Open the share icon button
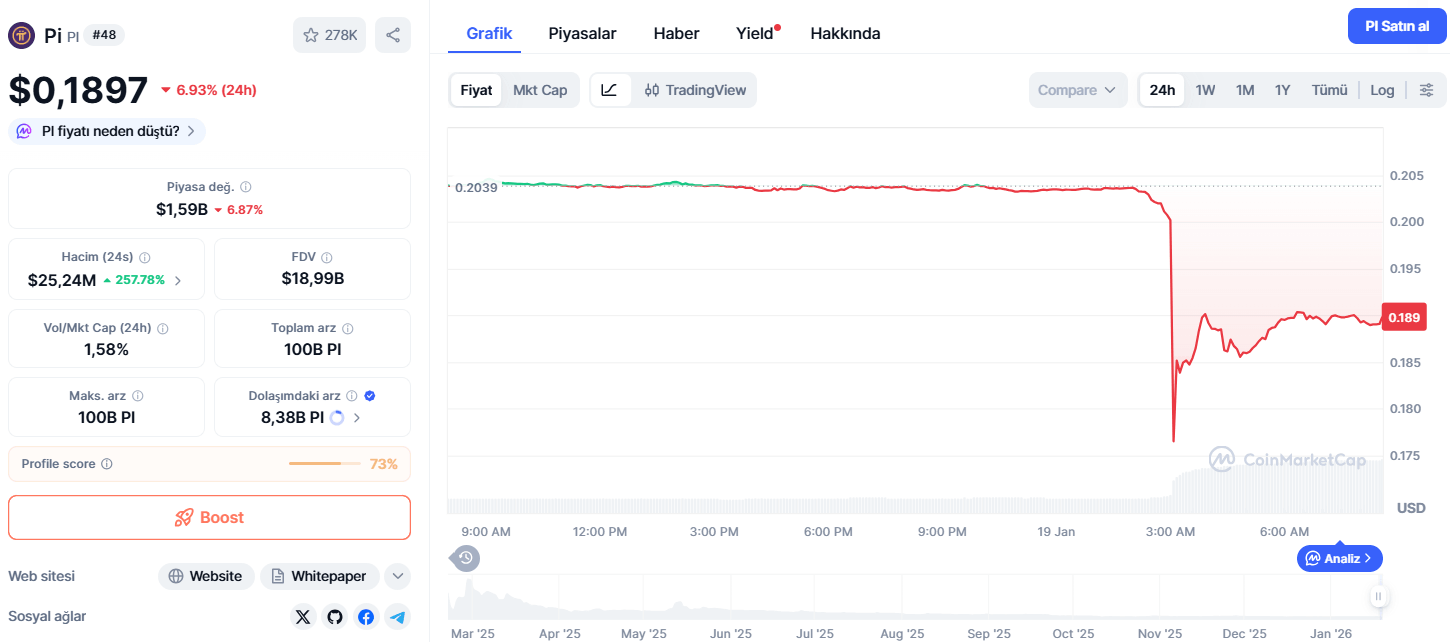The height and width of the screenshot is (642, 1450). [x=393, y=35]
